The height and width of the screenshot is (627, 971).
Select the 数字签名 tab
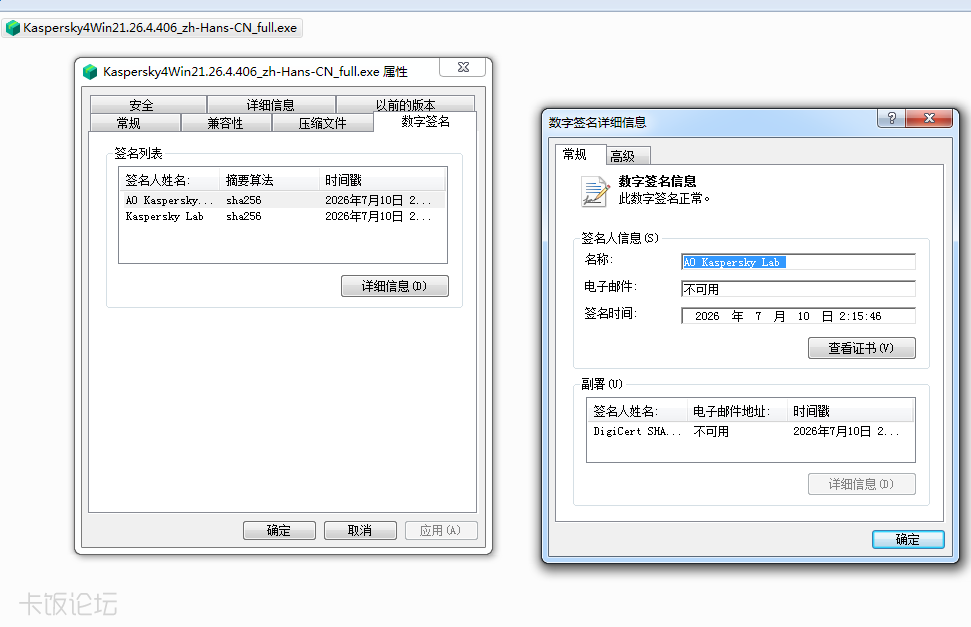point(425,121)
